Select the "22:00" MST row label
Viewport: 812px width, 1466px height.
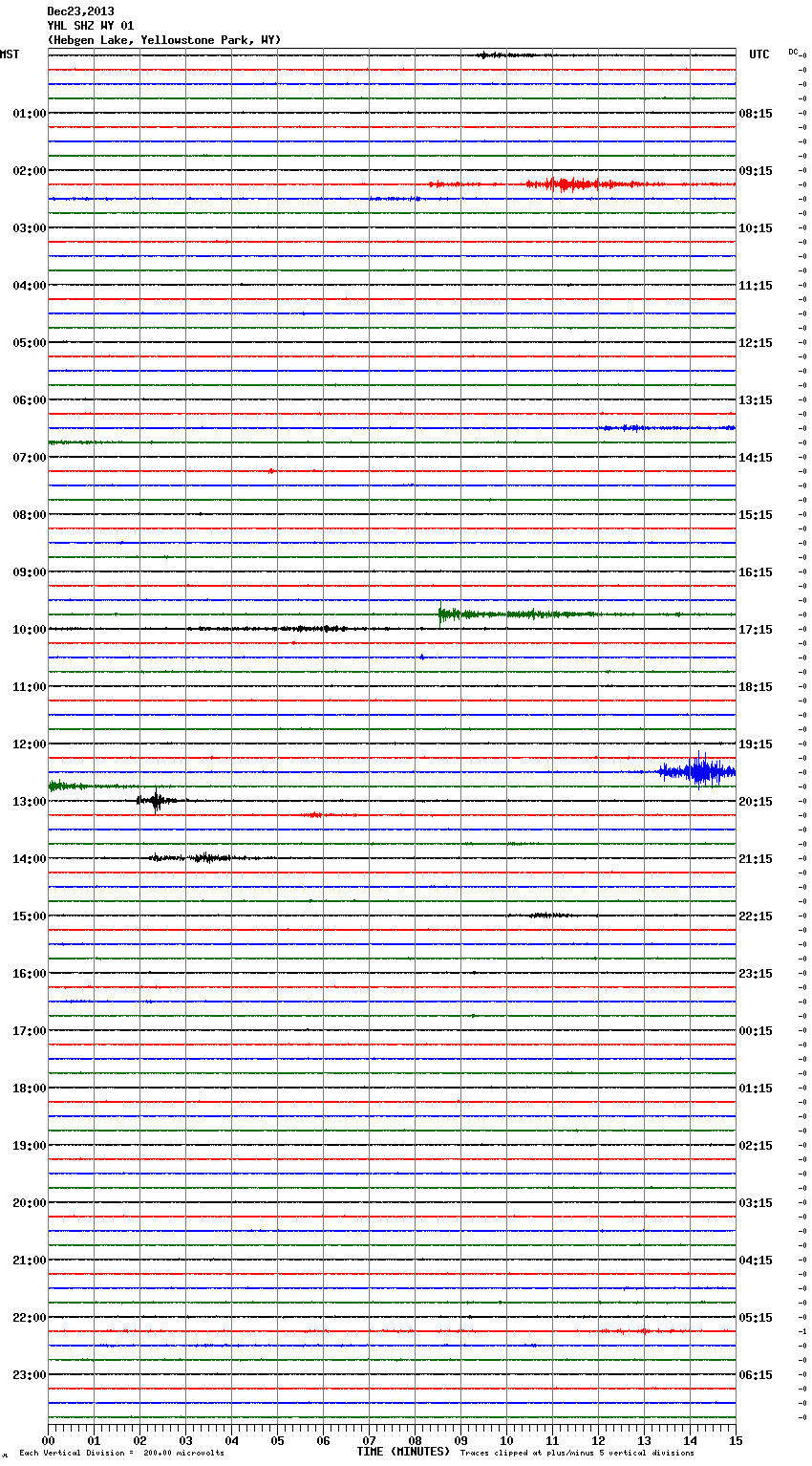[x=30, y=1318]
